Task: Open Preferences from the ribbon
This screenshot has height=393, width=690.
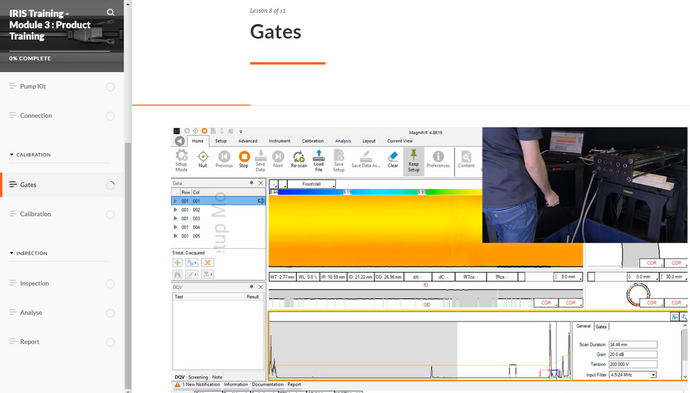Action: 438,159
